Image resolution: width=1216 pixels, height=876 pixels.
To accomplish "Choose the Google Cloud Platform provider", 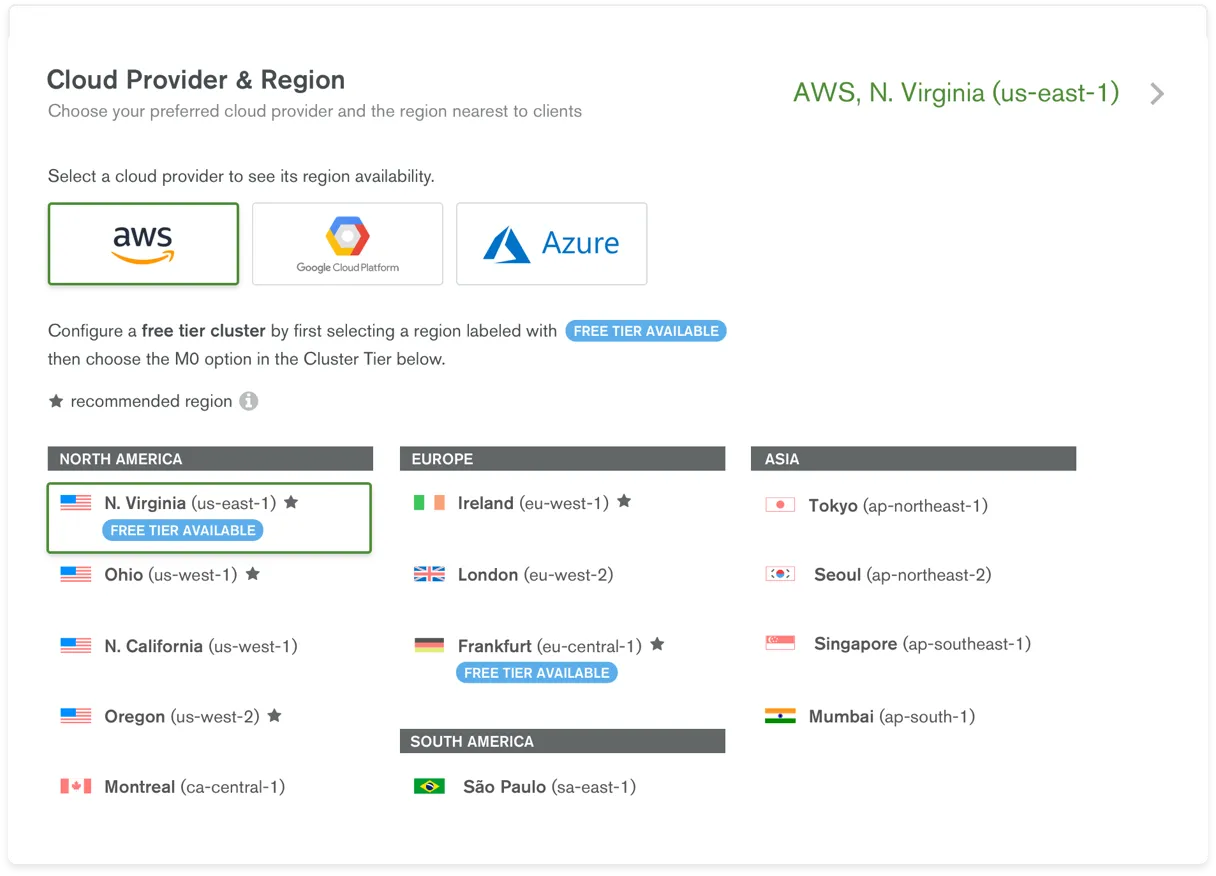I will coord(347,243).
